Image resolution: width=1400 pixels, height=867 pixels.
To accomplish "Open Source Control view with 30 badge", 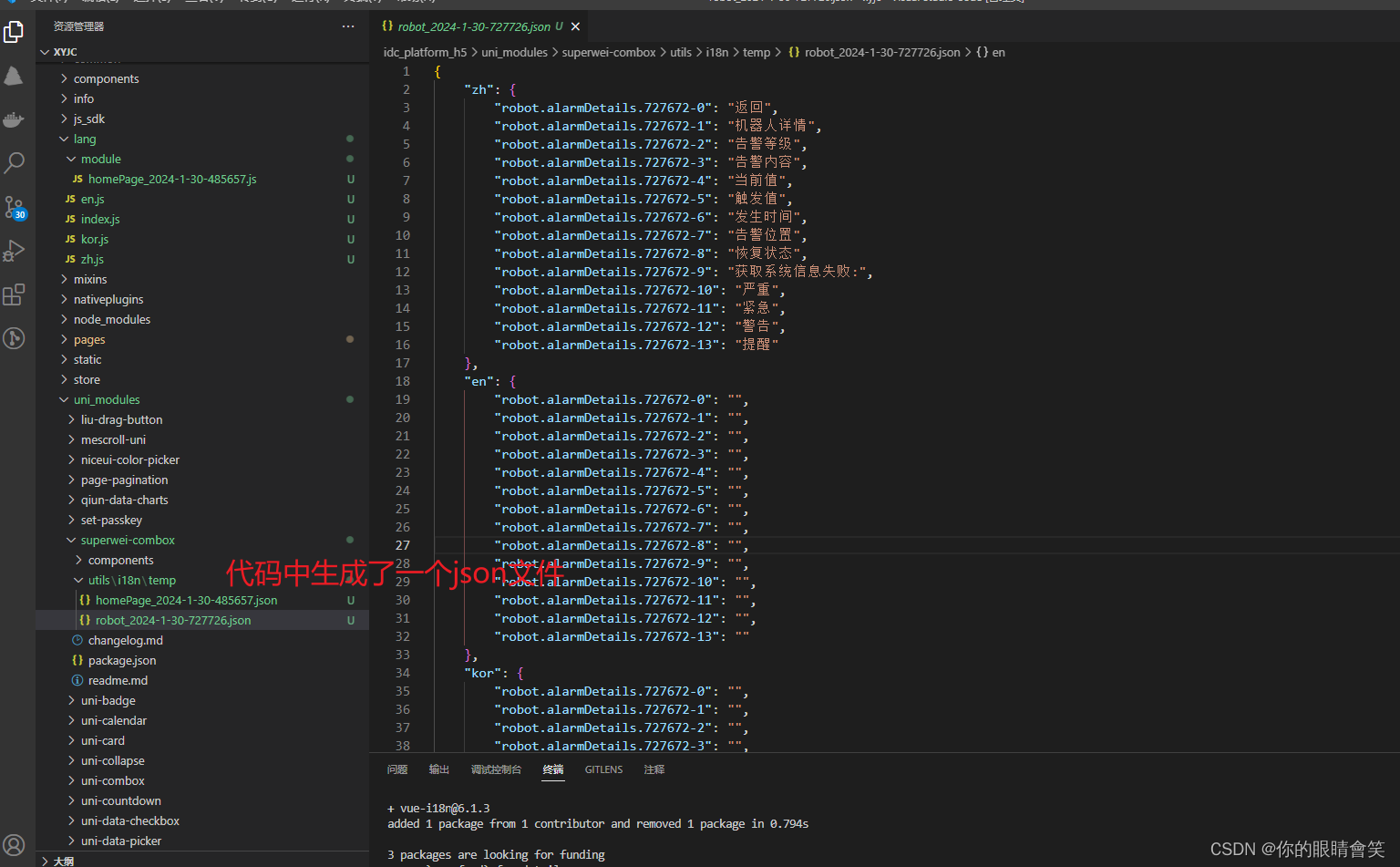I will [14, 207].
